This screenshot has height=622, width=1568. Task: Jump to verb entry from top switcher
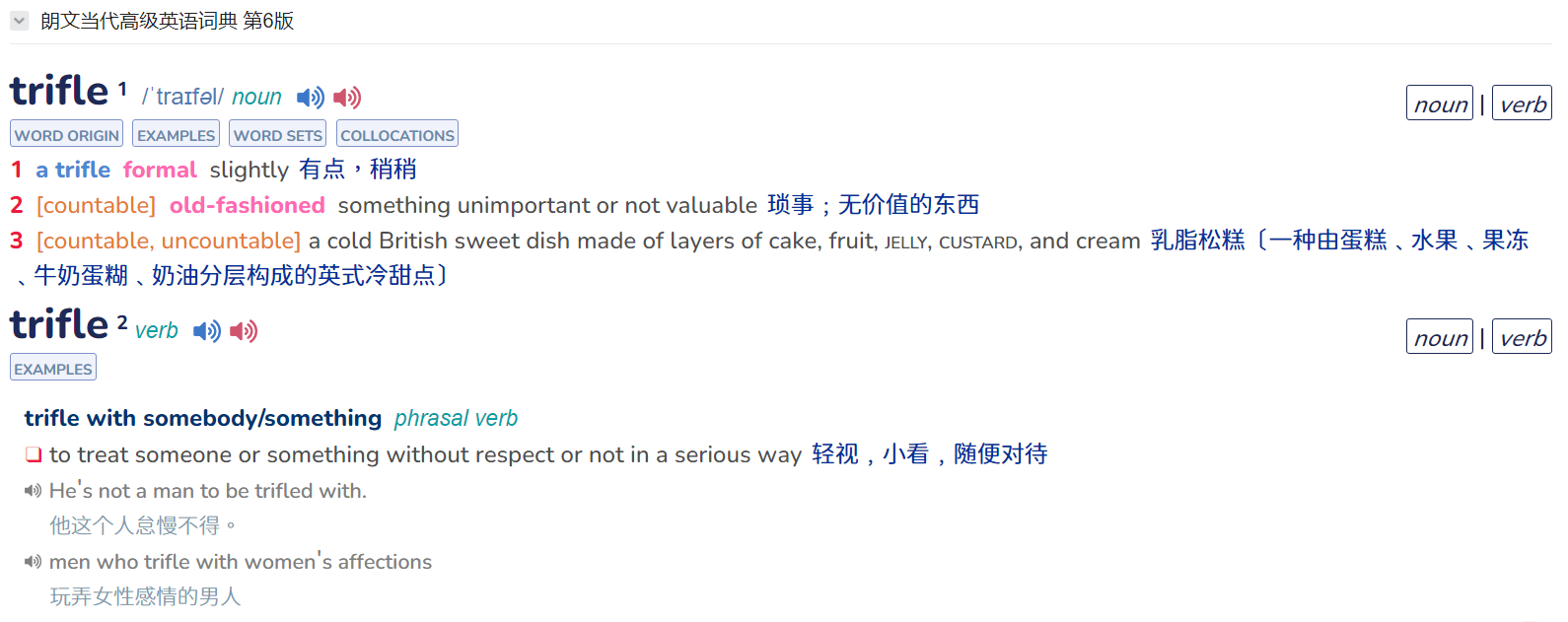point(1523,104)
